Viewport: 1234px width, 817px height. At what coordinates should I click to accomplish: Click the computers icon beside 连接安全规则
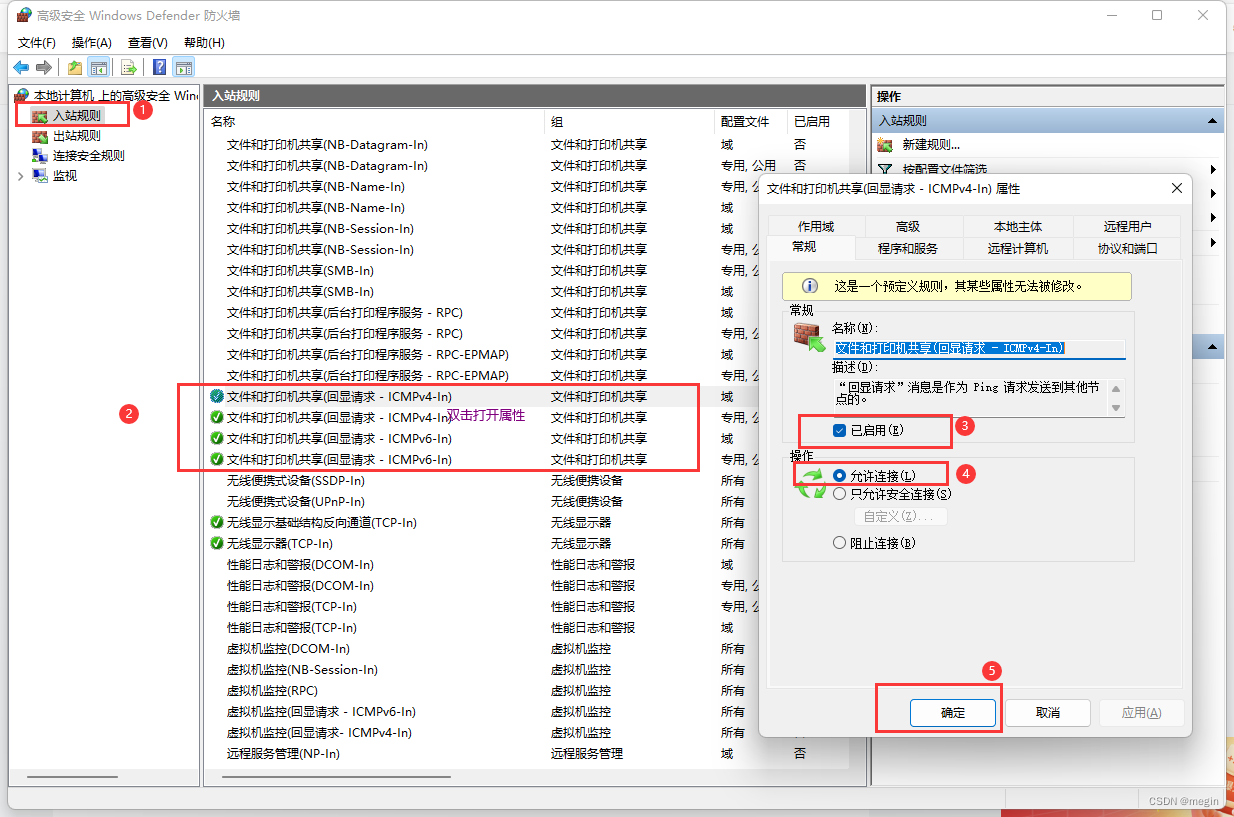40,156
